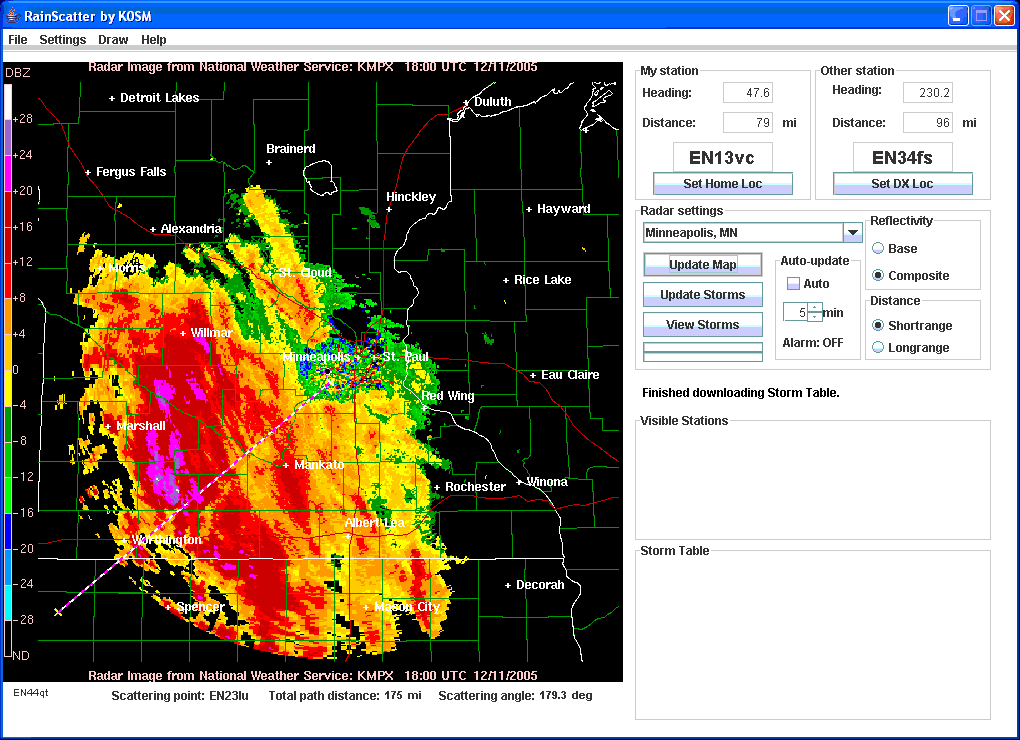
Task: Decrease auto-update minutes with down arrow
Action: (x=815, y=317)
